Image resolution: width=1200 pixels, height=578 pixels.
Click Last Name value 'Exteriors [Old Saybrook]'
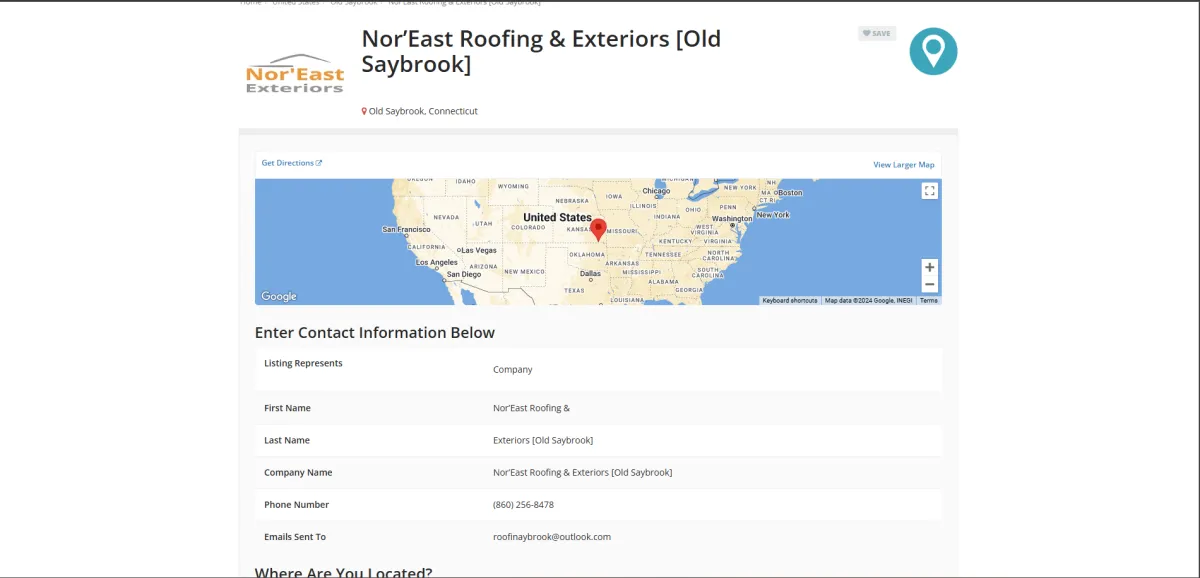(543, 441)
